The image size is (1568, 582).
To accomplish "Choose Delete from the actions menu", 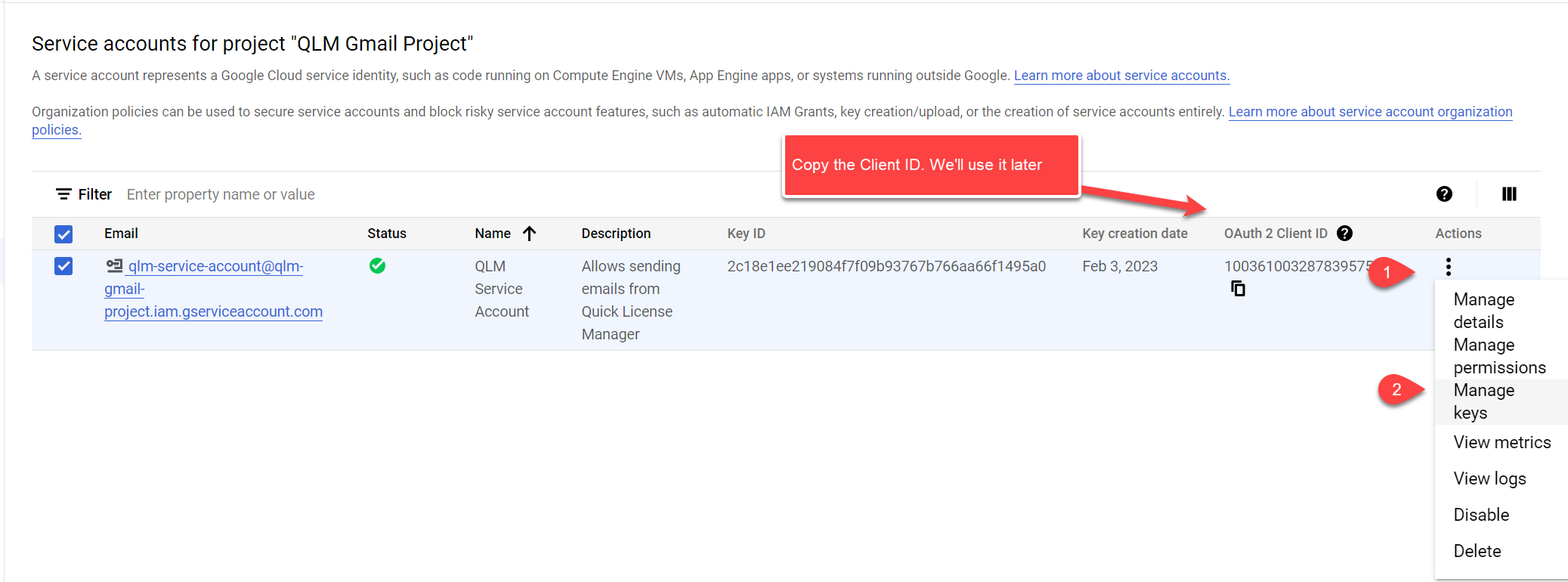I will pos(1502,551).
